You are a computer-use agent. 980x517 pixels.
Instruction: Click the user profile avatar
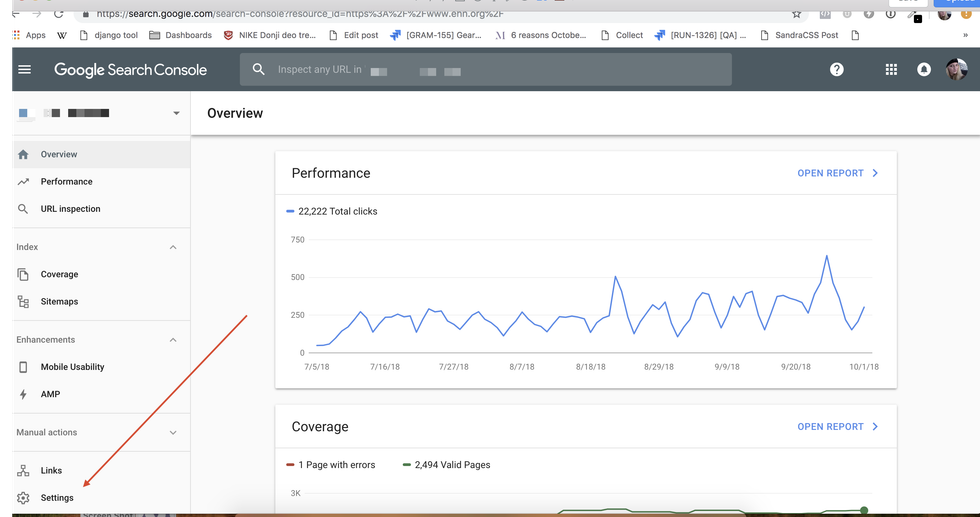click(957, 70)
